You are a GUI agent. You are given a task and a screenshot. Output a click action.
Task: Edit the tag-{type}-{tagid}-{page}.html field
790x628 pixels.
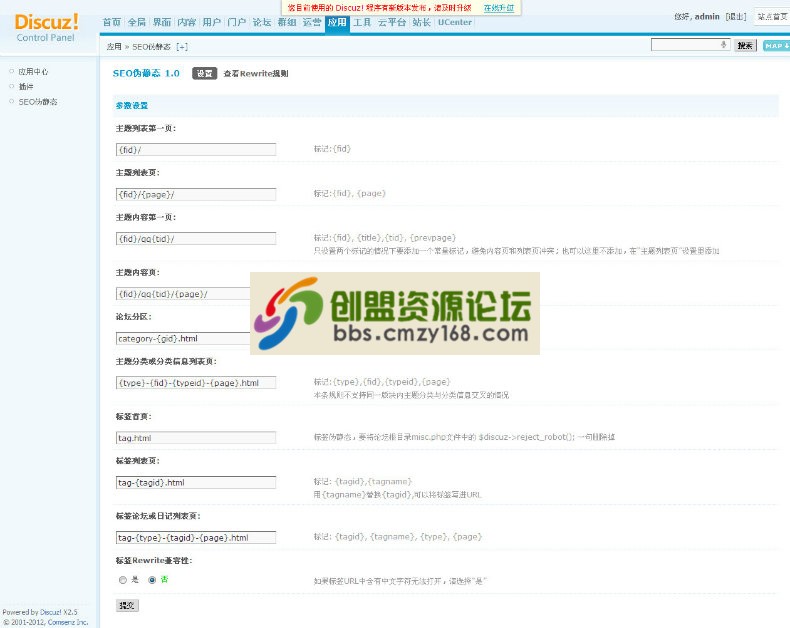(x=196, y=537)
